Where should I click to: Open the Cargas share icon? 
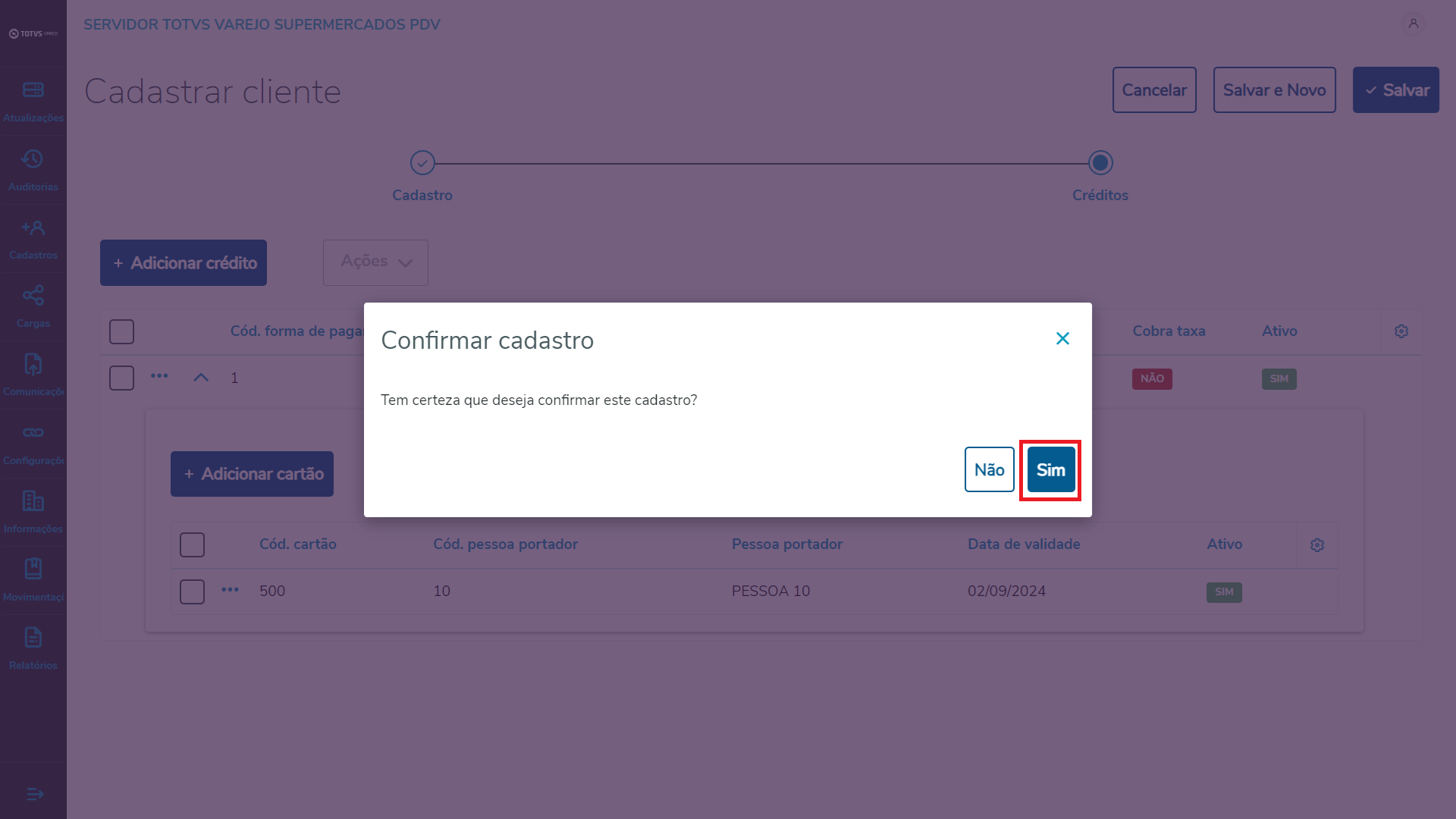33,296
